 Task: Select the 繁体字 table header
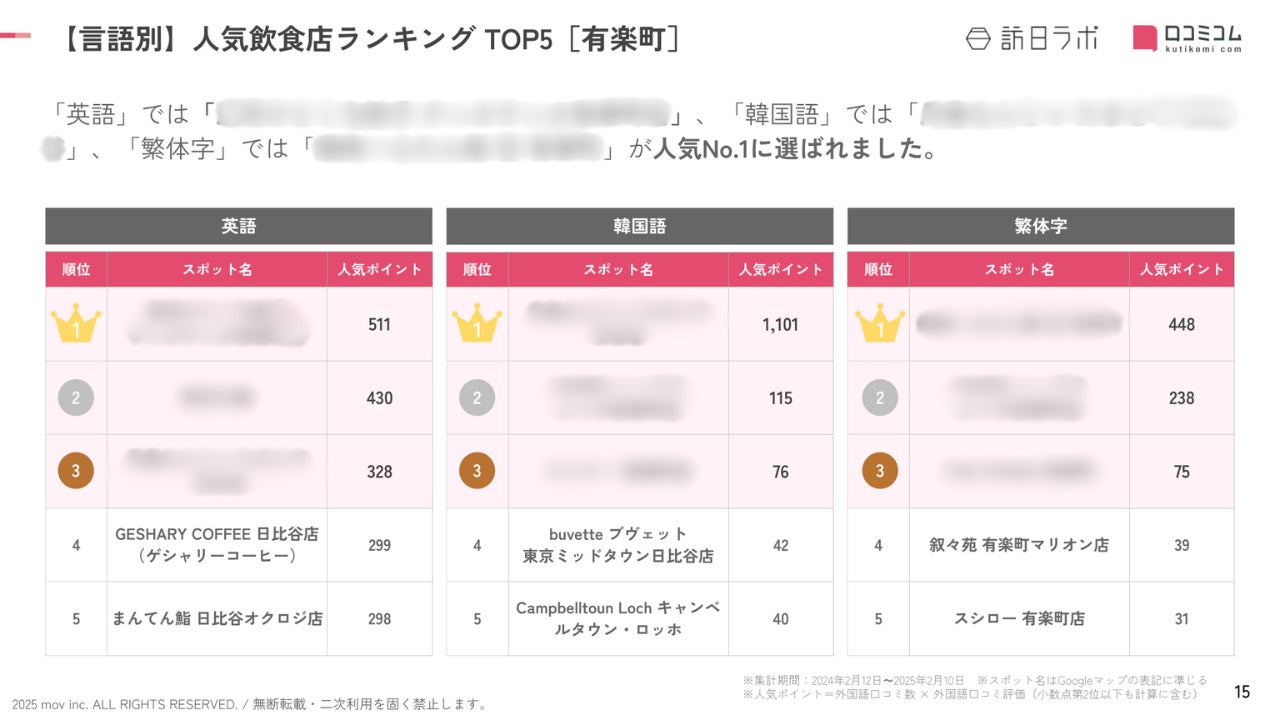1041,226
